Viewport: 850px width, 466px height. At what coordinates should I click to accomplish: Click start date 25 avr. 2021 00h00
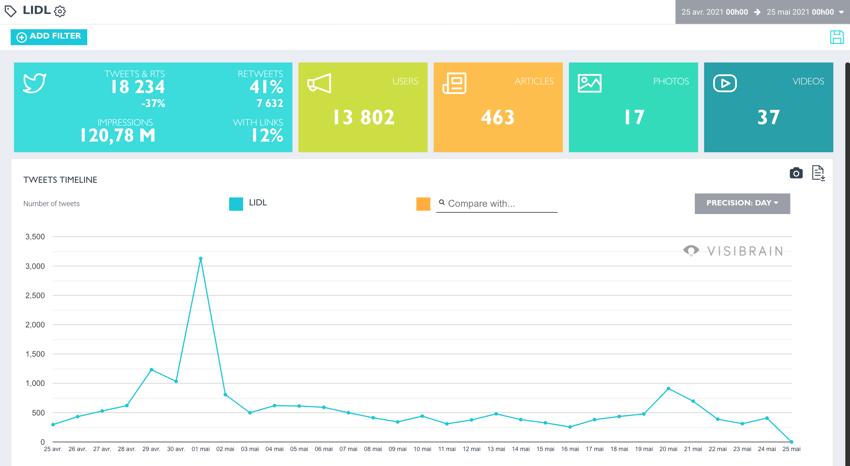[714, 12]
